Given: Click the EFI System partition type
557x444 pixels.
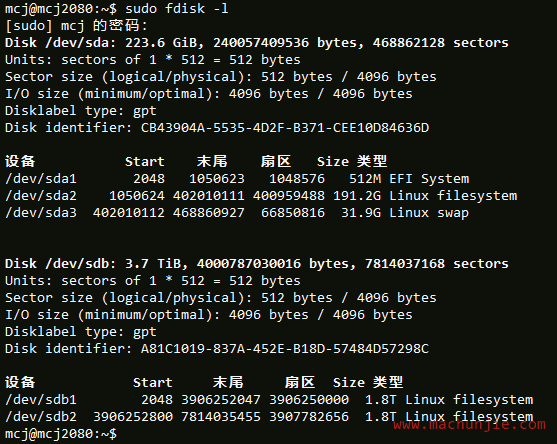Looking at the screenshot, I should tap(429, 179).
